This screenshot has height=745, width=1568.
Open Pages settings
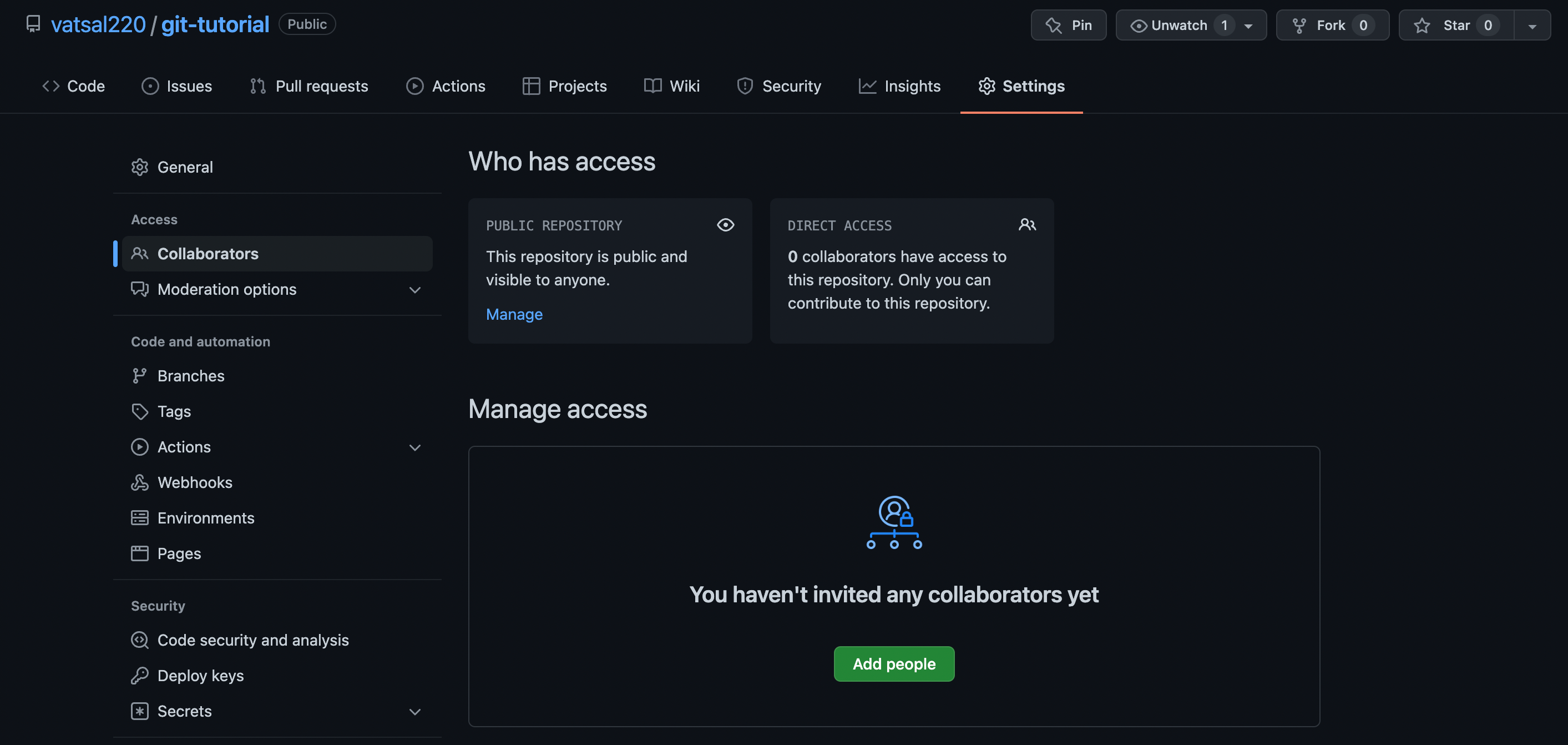[x=277, y=553]
